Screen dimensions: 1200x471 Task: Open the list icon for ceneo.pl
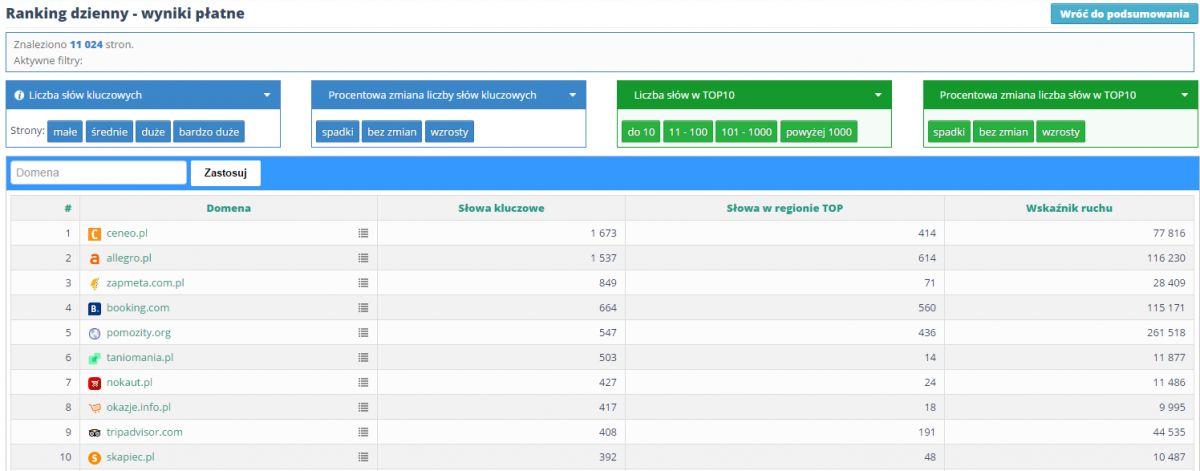click(x=363, y=233)
